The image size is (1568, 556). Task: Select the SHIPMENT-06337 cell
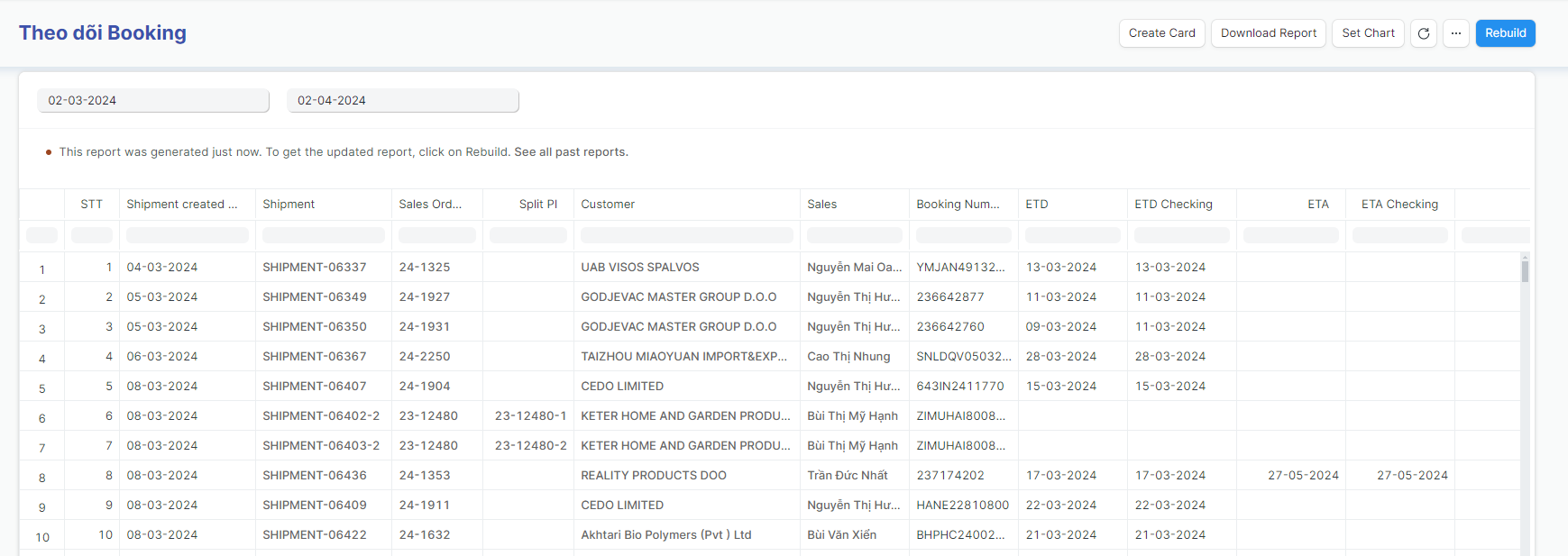coord(315,268)
